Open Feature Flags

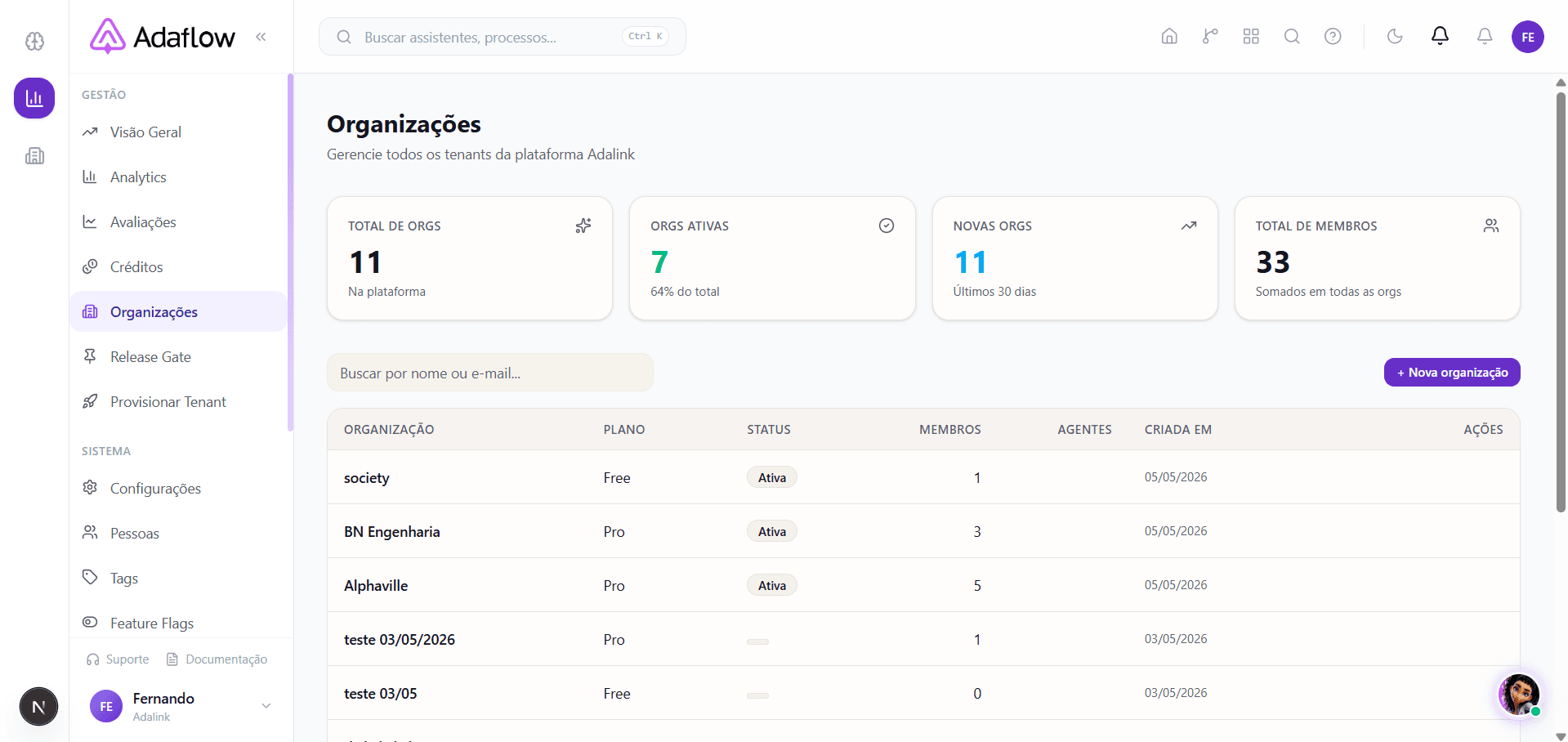coord(178,623)
